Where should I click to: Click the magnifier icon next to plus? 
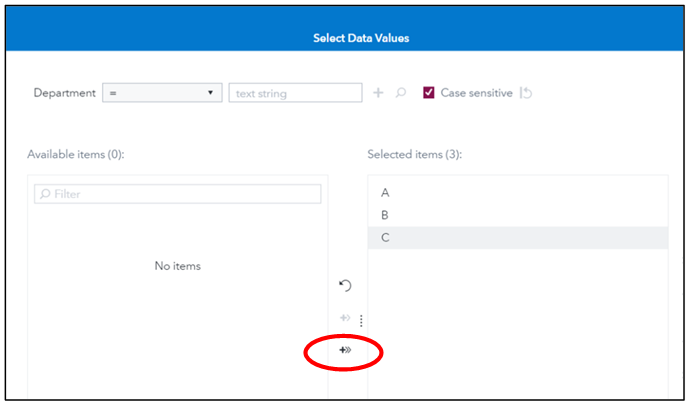[400, 93]
